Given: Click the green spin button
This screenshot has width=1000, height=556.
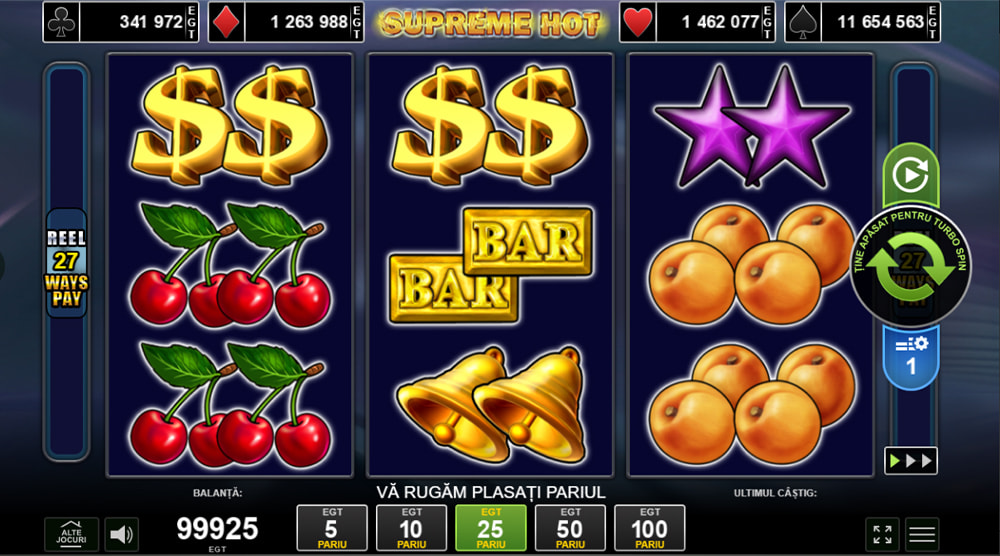Looking at the screenshot, I should pos(911,267).
